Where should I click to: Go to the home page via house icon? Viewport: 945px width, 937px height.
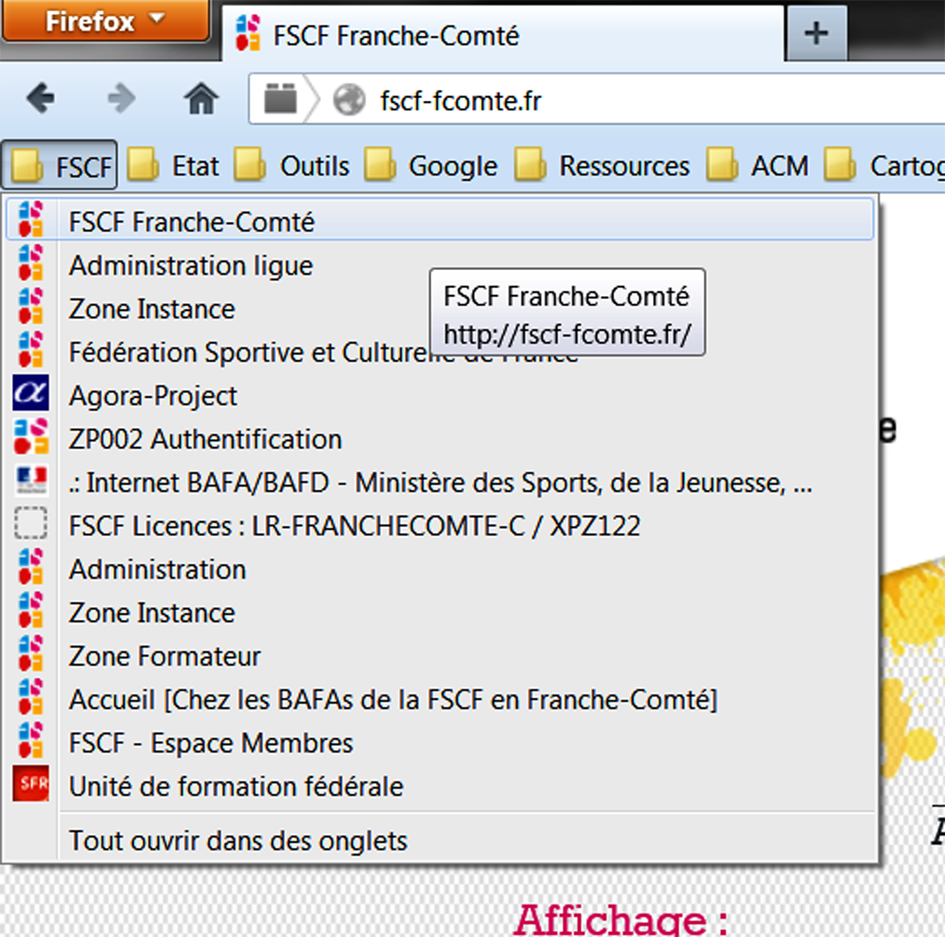[x=201, y=99]
